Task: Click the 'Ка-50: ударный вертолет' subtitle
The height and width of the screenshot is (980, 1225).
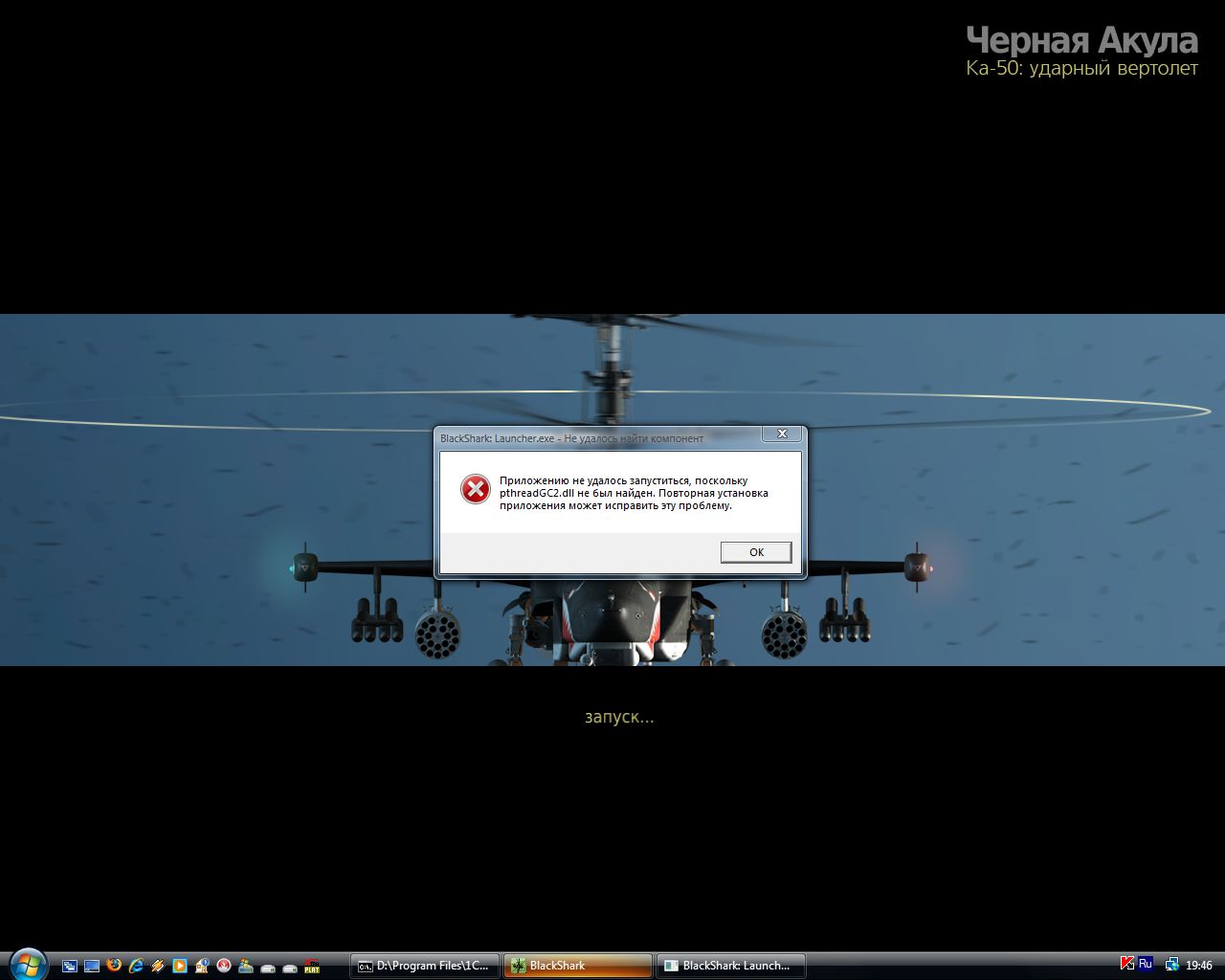Action: coord(1081,68)
